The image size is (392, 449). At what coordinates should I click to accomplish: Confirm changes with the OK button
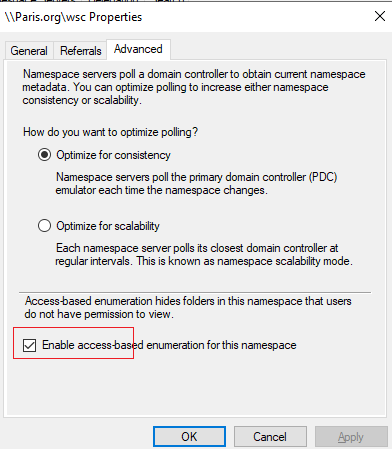pos(189,436)
